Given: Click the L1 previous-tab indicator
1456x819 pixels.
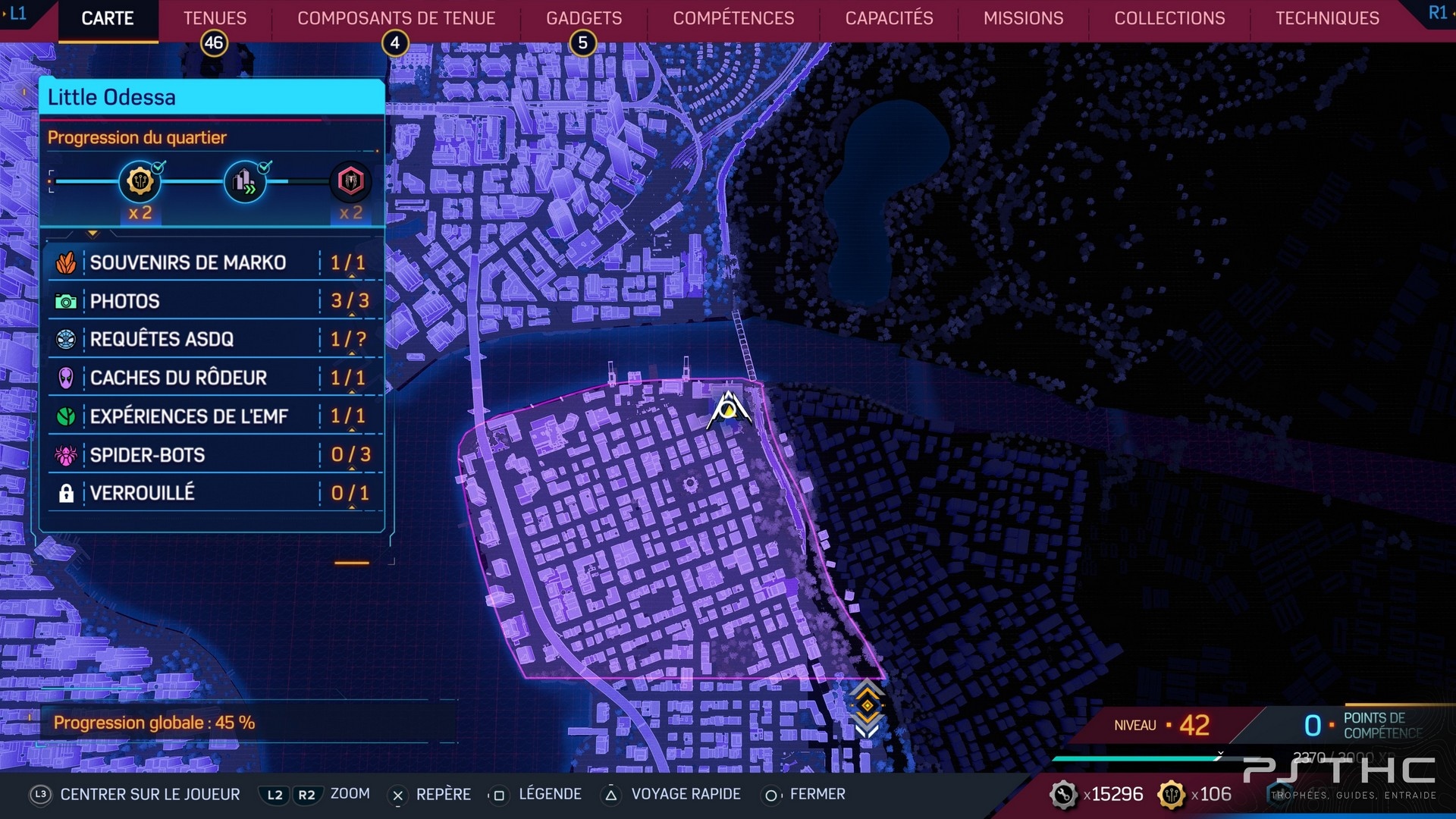Looking at the screenshot, I should point(17,13).
